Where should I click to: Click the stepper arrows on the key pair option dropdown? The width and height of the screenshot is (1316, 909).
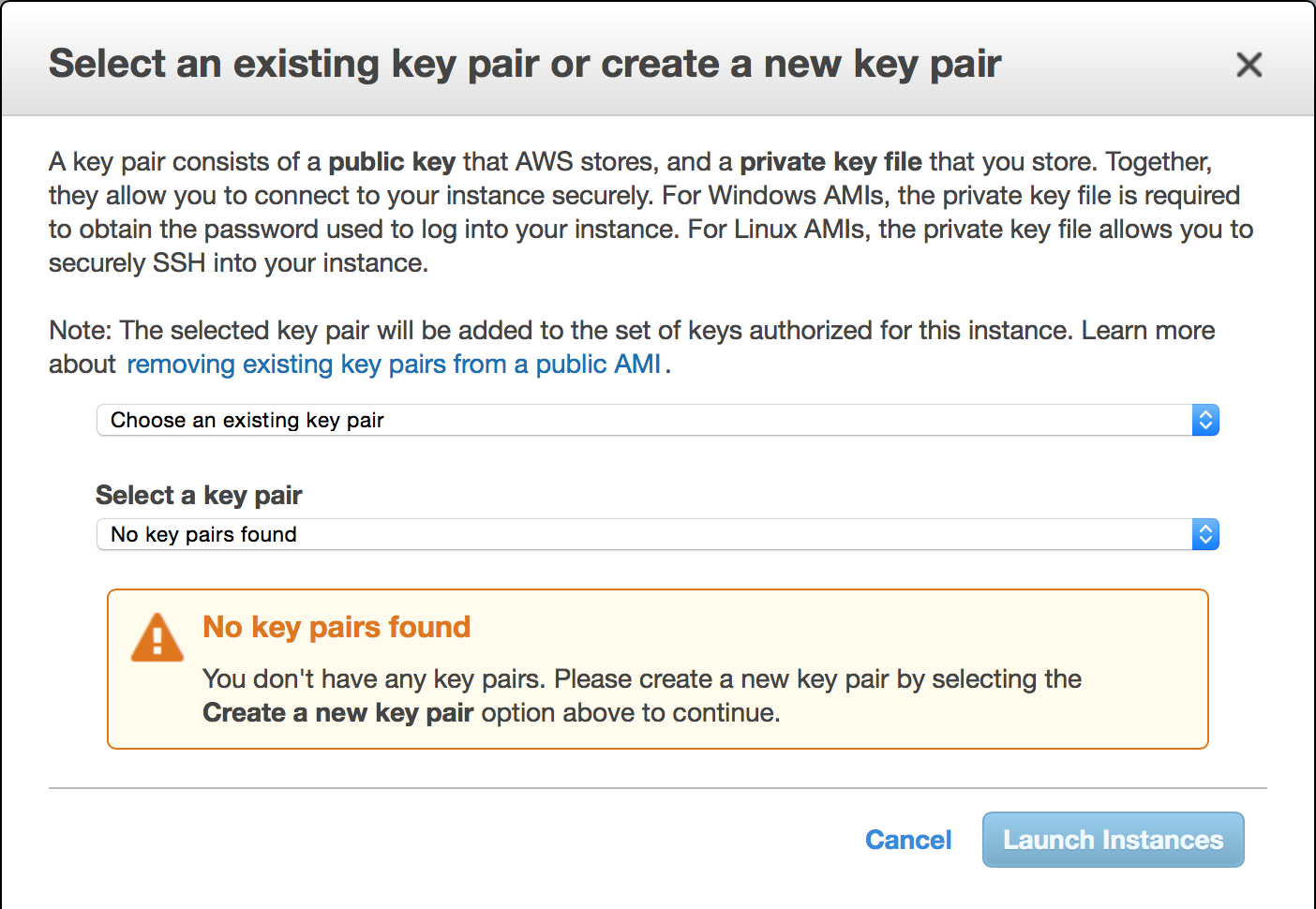pos(1205,421)
